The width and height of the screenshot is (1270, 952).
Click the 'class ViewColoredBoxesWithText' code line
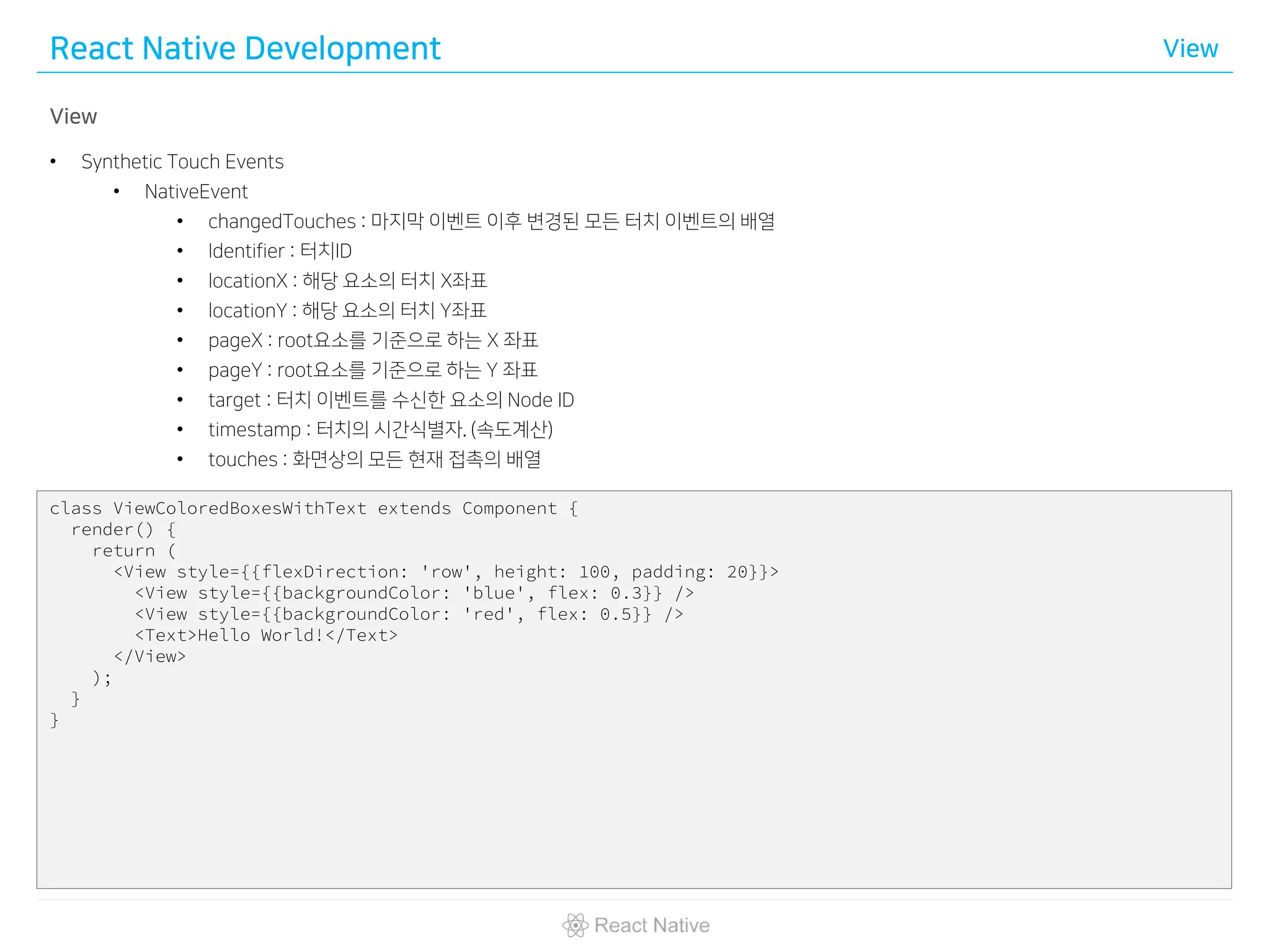pyautogui.click(x=314, y=509)
